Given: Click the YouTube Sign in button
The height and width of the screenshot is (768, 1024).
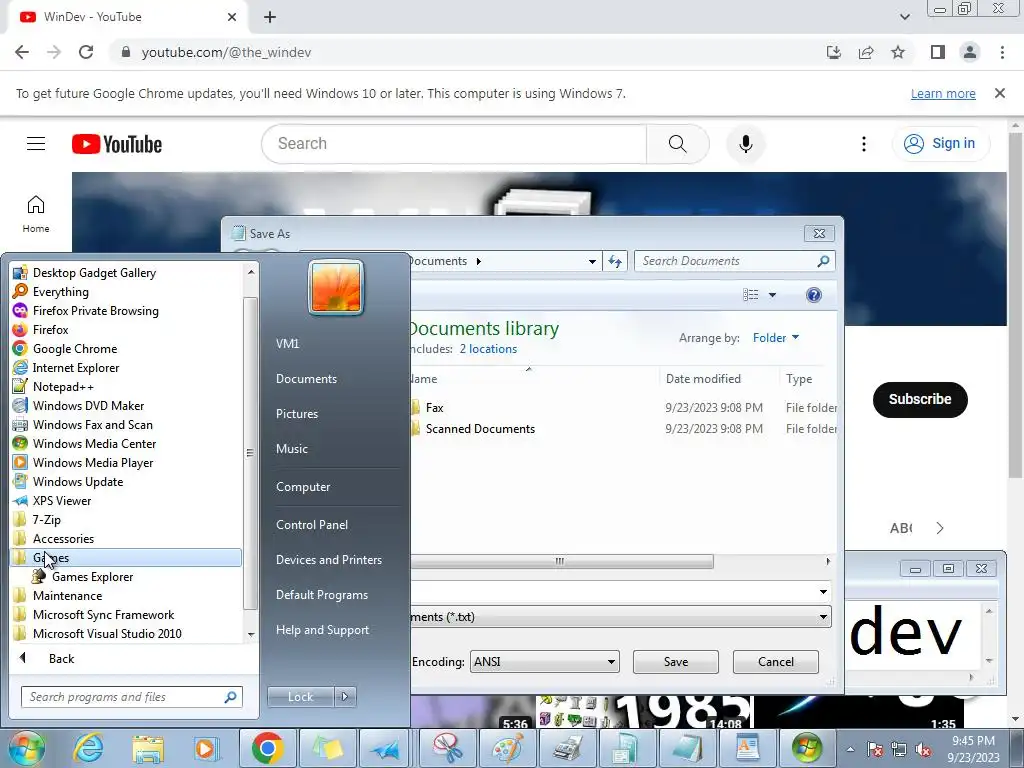Looking at the screenshot, I should tap(940, 144).
